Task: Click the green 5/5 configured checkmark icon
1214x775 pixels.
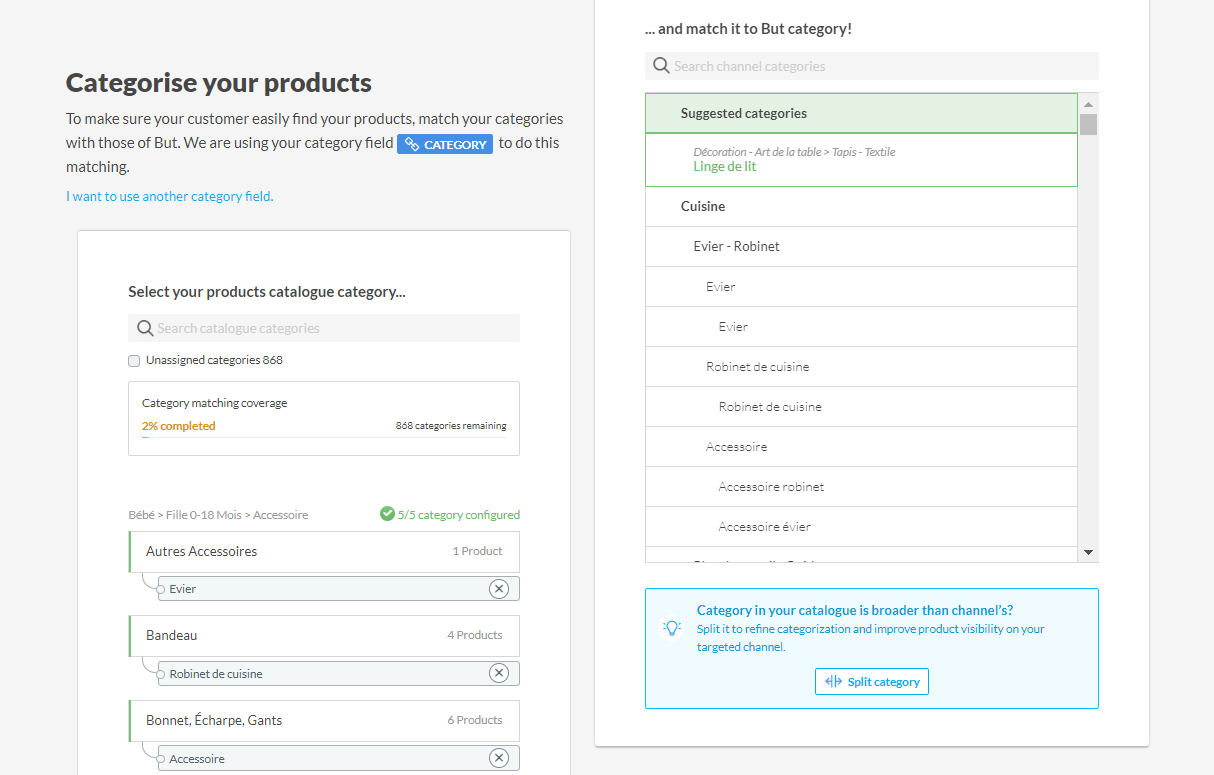Action: pyautogui.click(x=387, y=514)
